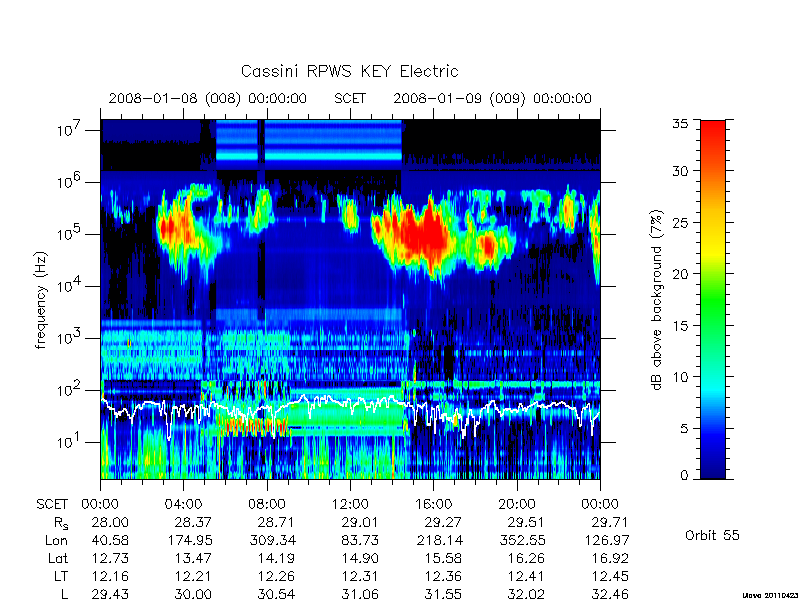The height and width of the screenshot is (600, 800).
Task: Click the color bar tick label "20"
Action: [x=680, y=274]
